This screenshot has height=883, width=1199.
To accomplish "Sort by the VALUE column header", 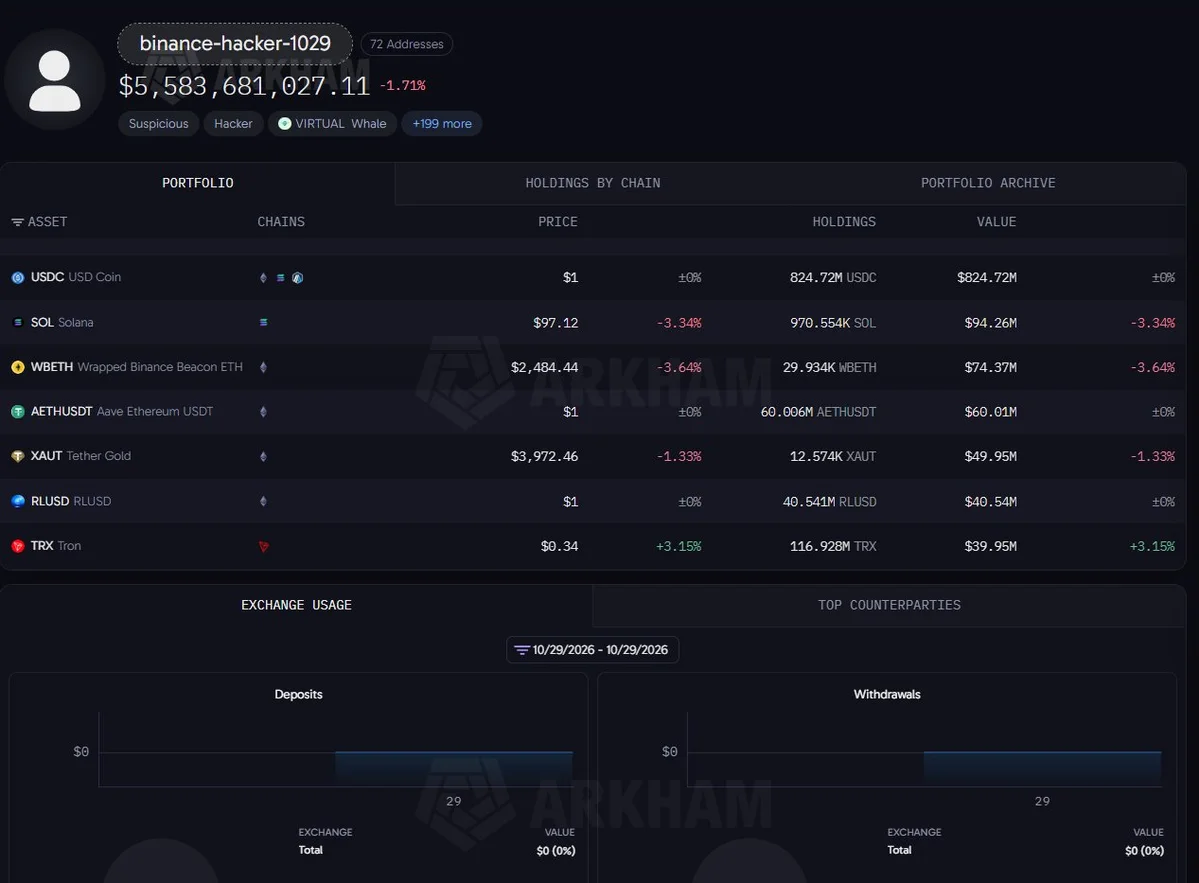I will (x=996, y=222).
